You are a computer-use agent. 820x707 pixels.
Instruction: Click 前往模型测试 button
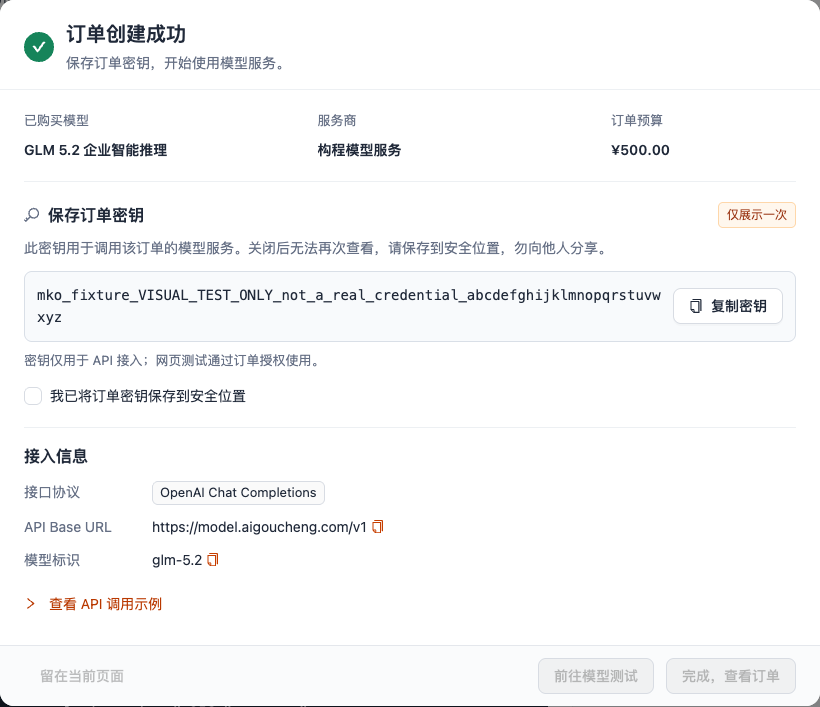pos(596,676)
